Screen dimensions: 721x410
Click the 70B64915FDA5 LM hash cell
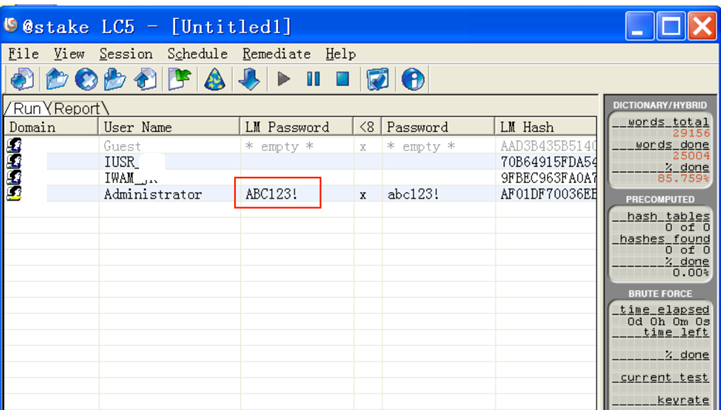[x=548, y=162]
